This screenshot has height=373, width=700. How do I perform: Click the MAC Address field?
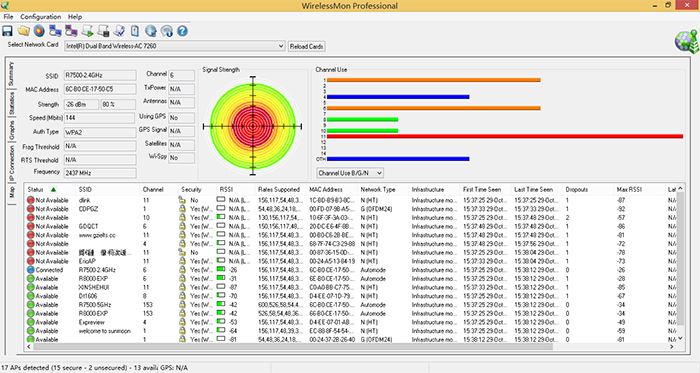coord(100,89)
